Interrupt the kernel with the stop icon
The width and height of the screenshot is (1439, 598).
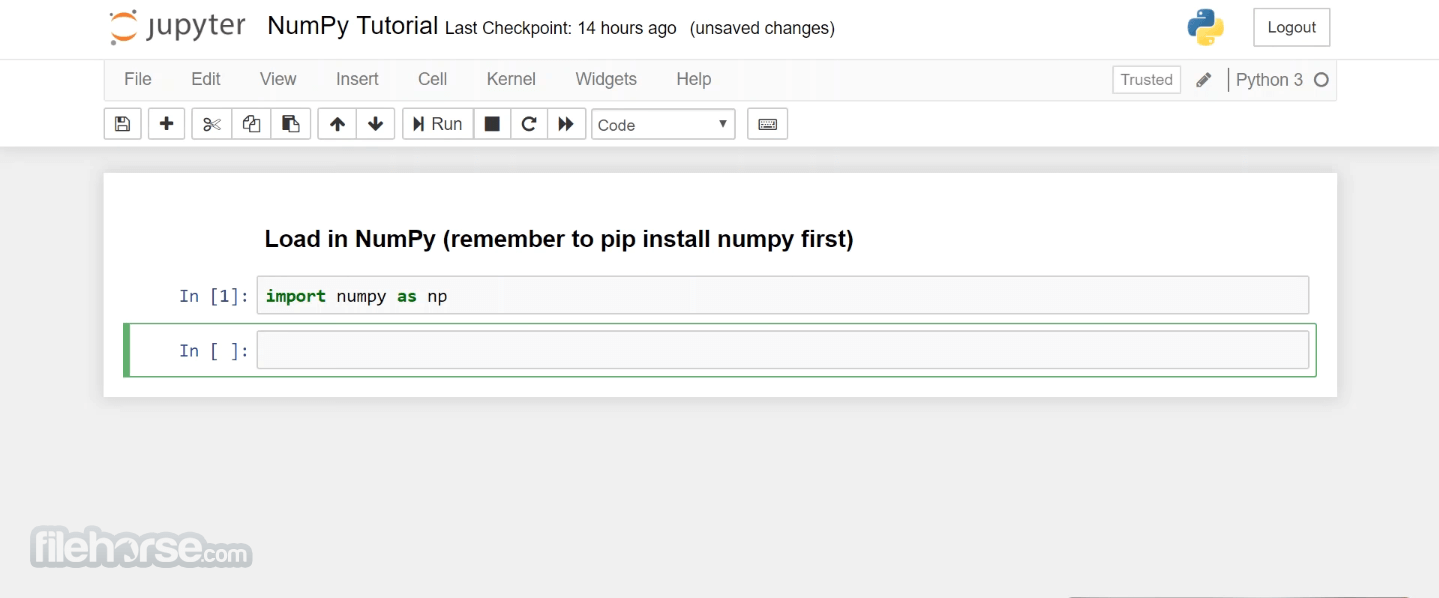pyautogui.click(x=492, y=124)
